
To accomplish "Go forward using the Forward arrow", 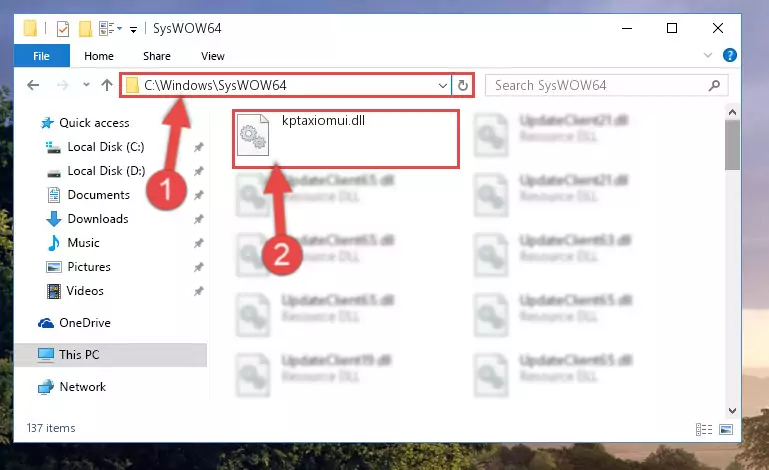I will pos(63,85).
